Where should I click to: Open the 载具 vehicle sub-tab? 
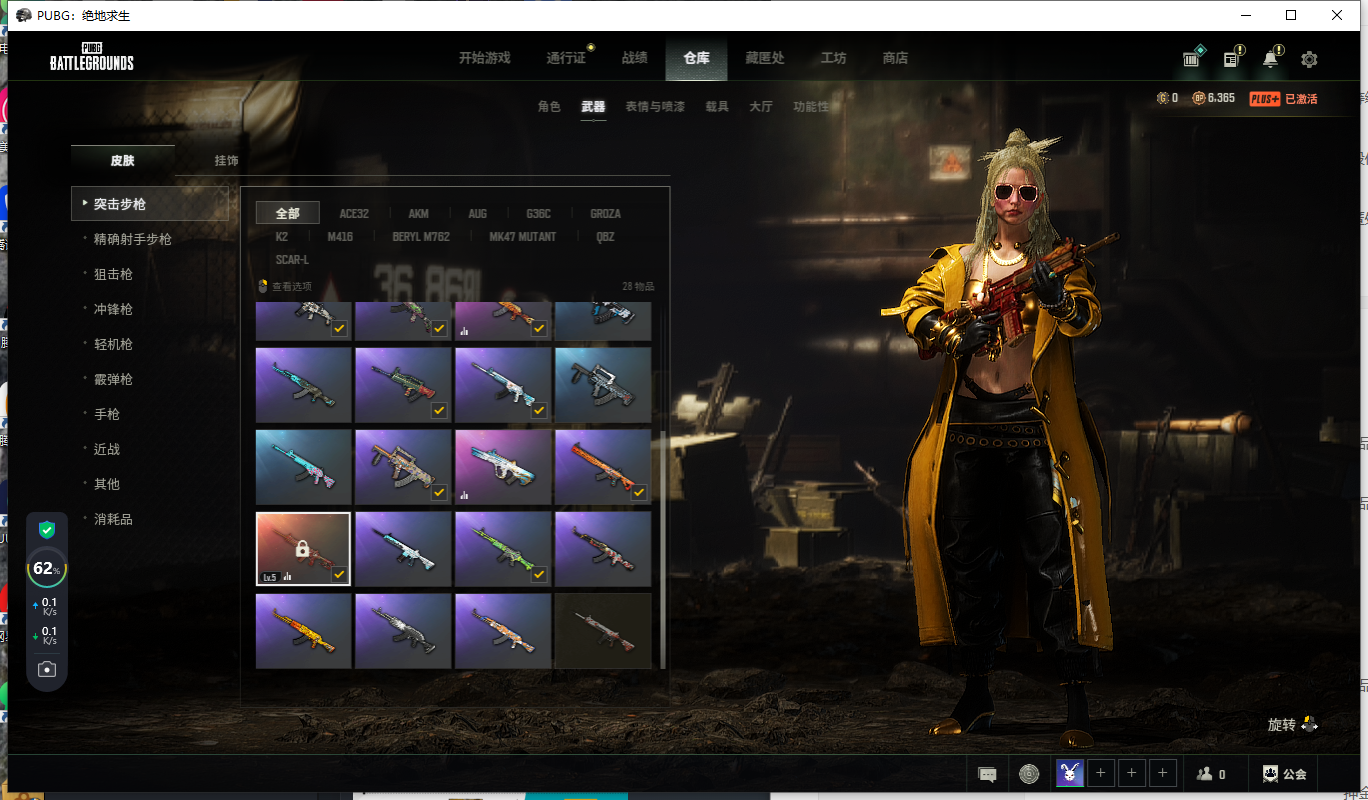(x=717, y=106)
